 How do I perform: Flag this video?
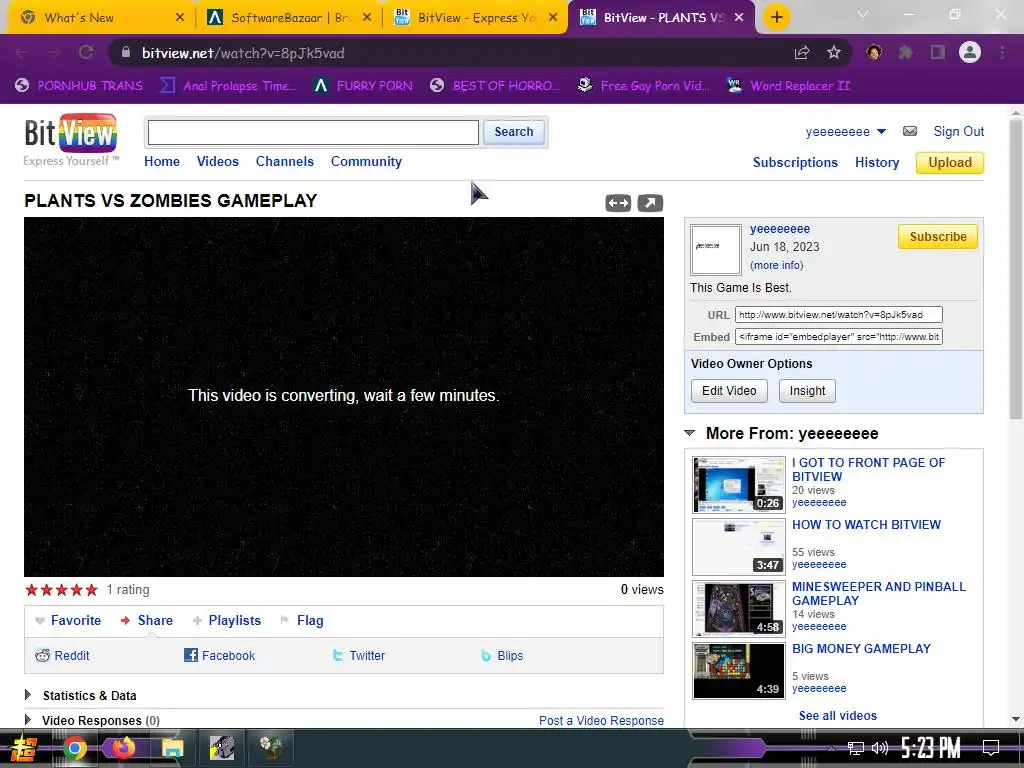(x=302, y=620)
